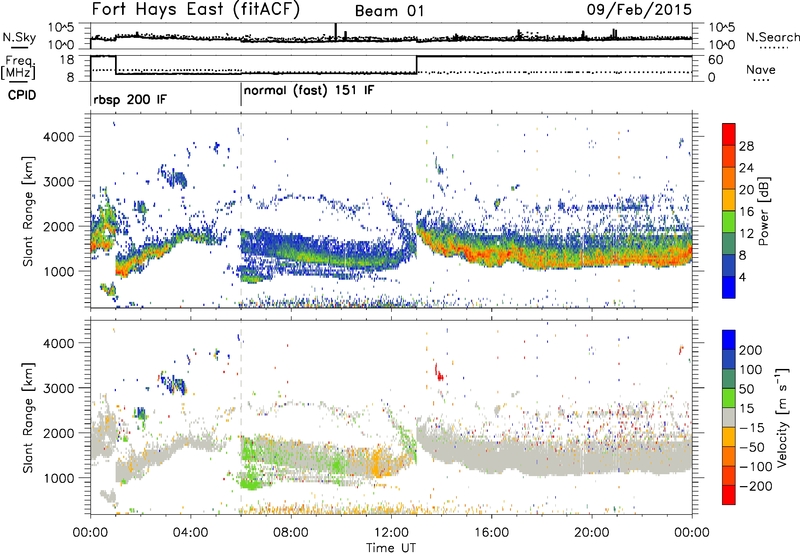
Task: Click the date "09/Feb/2015"
Action: click(639, 10)
